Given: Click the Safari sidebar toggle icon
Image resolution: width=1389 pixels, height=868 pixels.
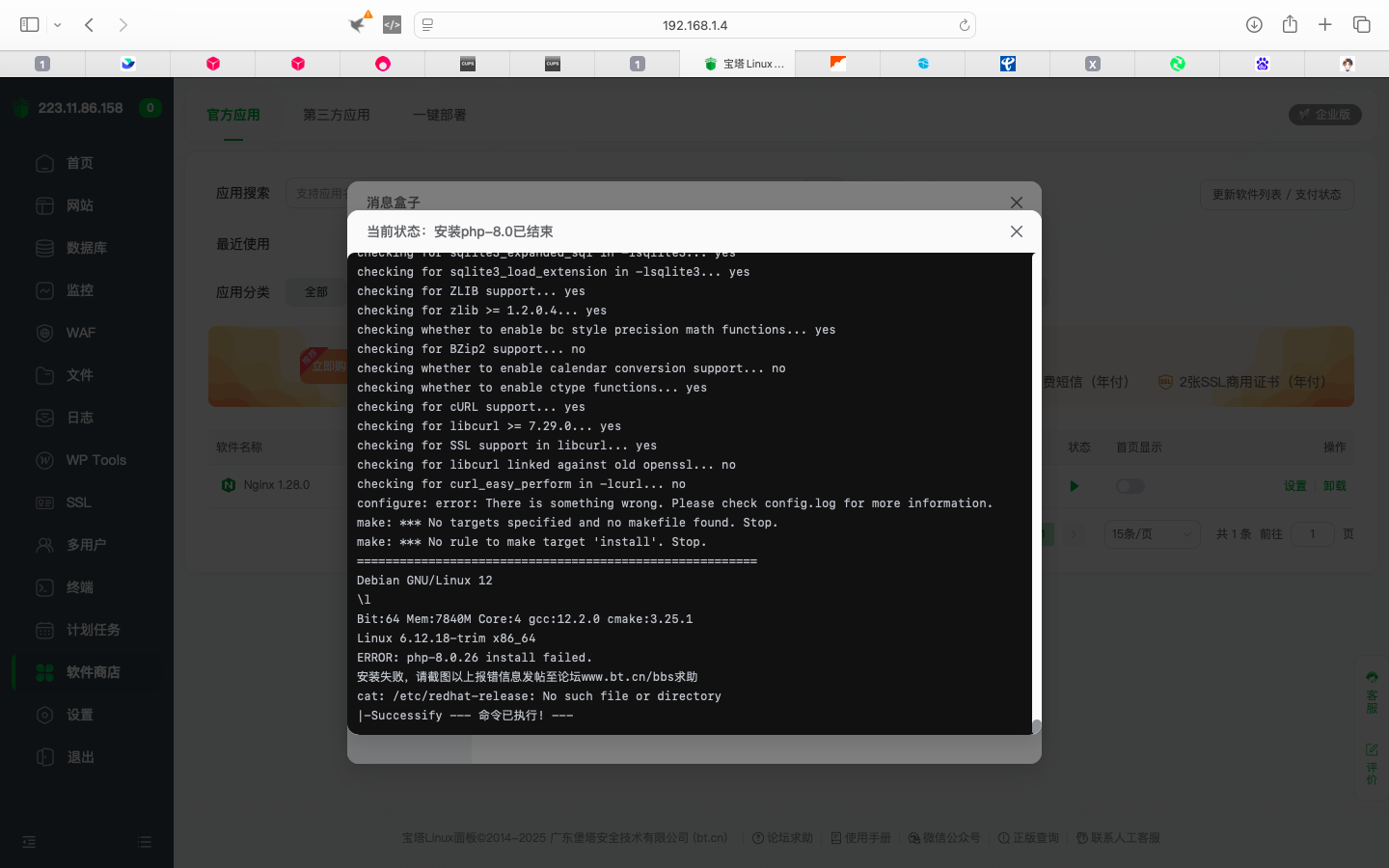Looking at the screenshot, I should pos(29,25).
